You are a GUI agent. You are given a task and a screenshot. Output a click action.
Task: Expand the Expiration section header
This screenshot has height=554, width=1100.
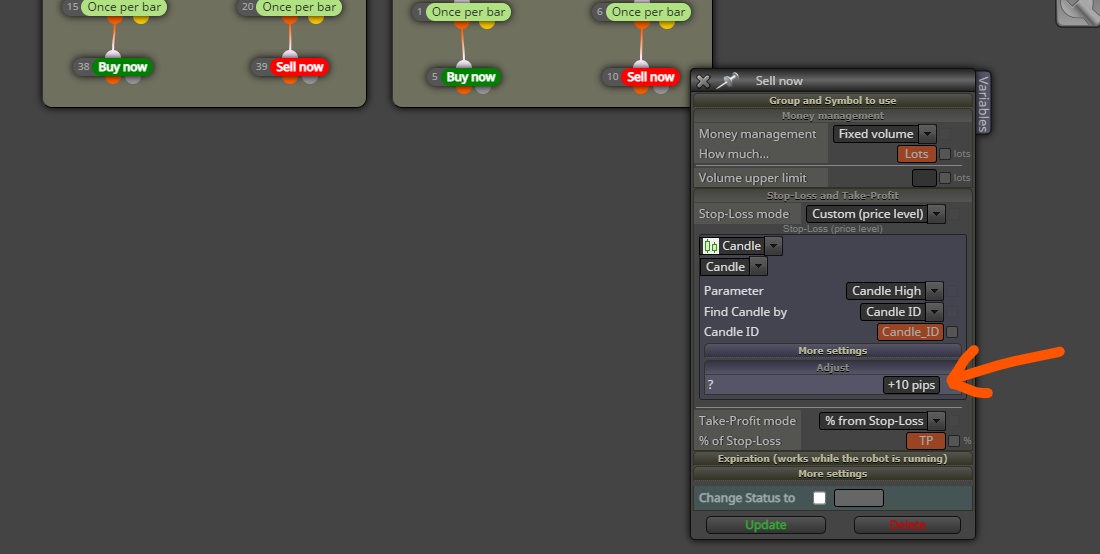(833, 459)
